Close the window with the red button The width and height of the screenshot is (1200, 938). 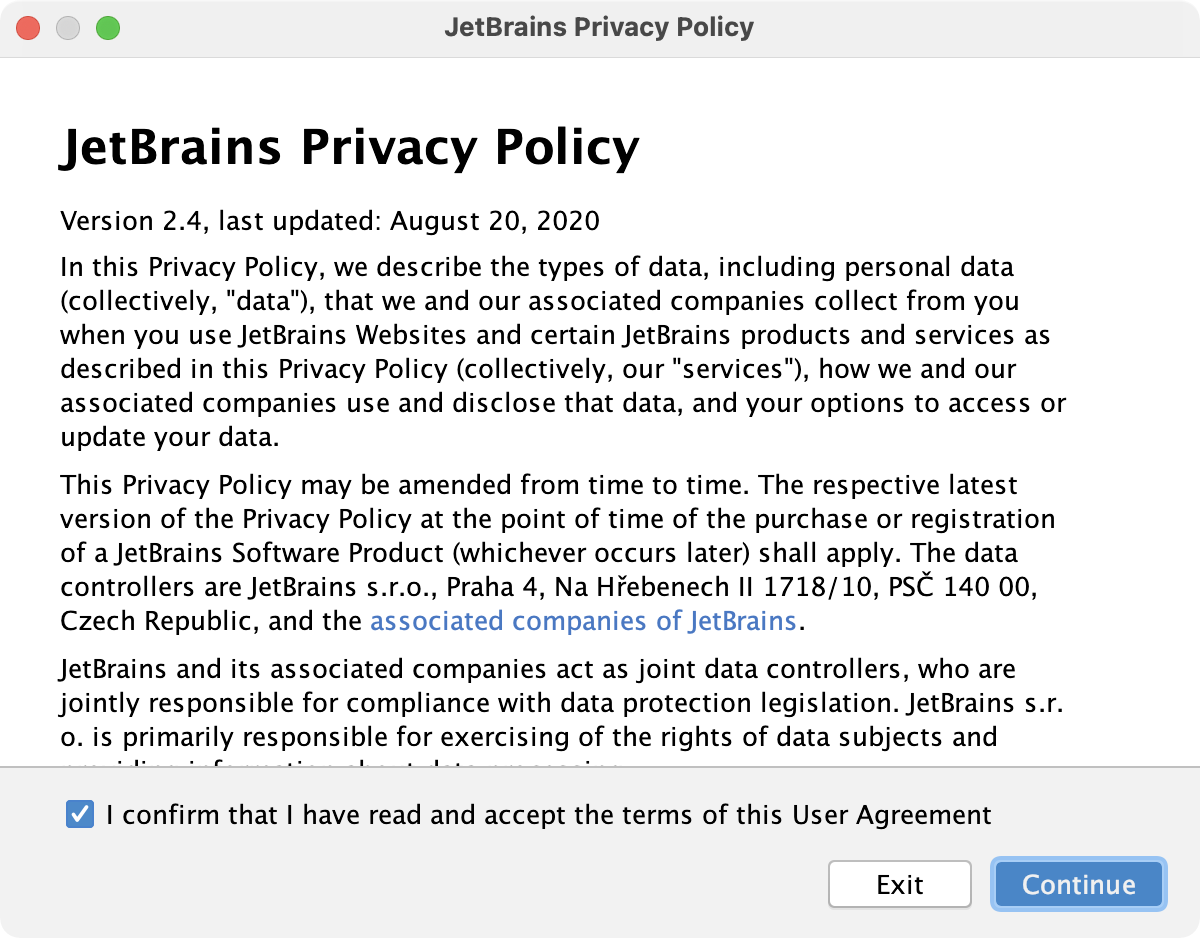point(28,28)
